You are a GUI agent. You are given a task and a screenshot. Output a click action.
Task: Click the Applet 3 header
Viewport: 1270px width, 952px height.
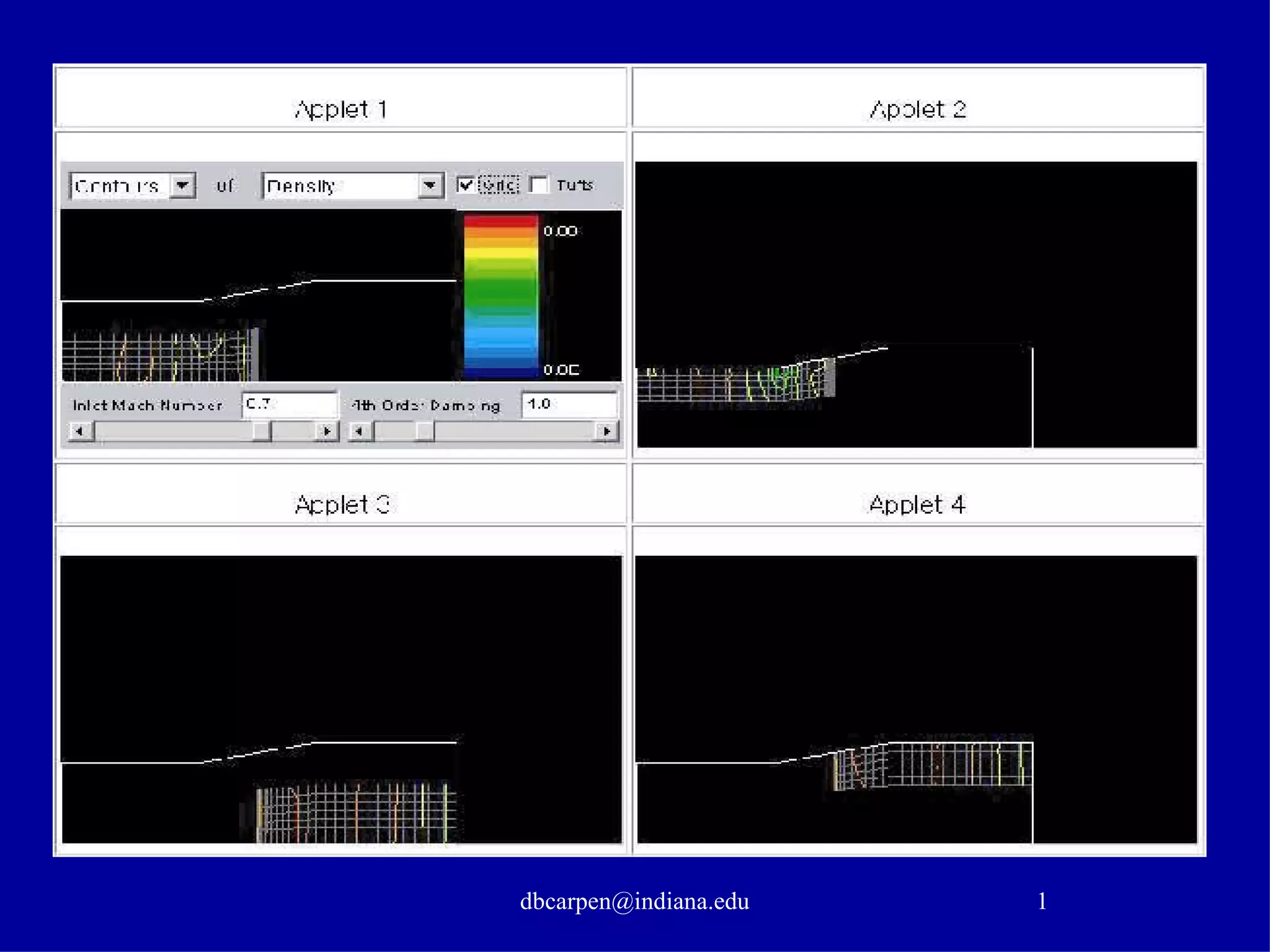coord(340,504)
